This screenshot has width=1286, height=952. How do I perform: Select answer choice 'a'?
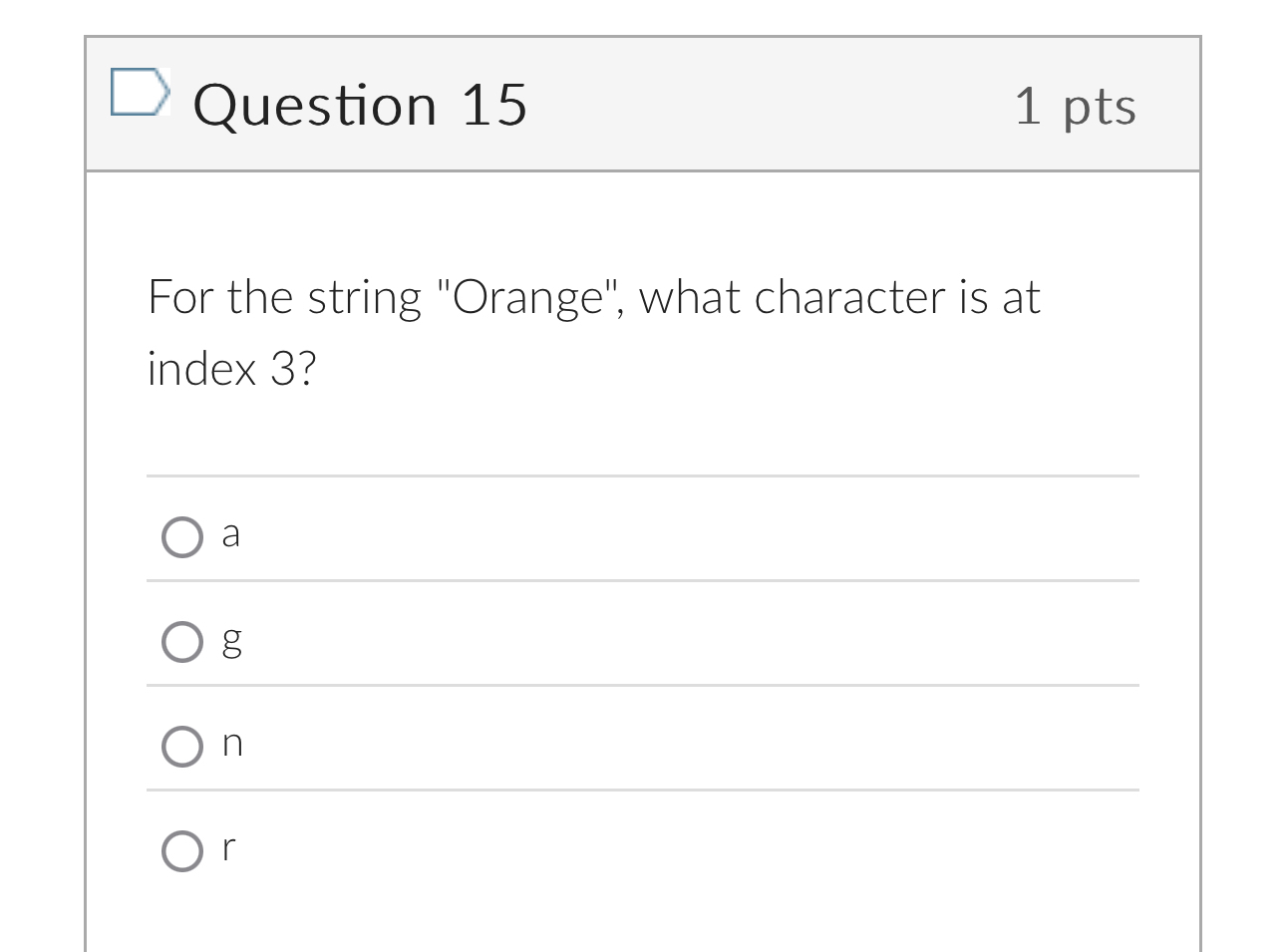click(x=182, y=537)
